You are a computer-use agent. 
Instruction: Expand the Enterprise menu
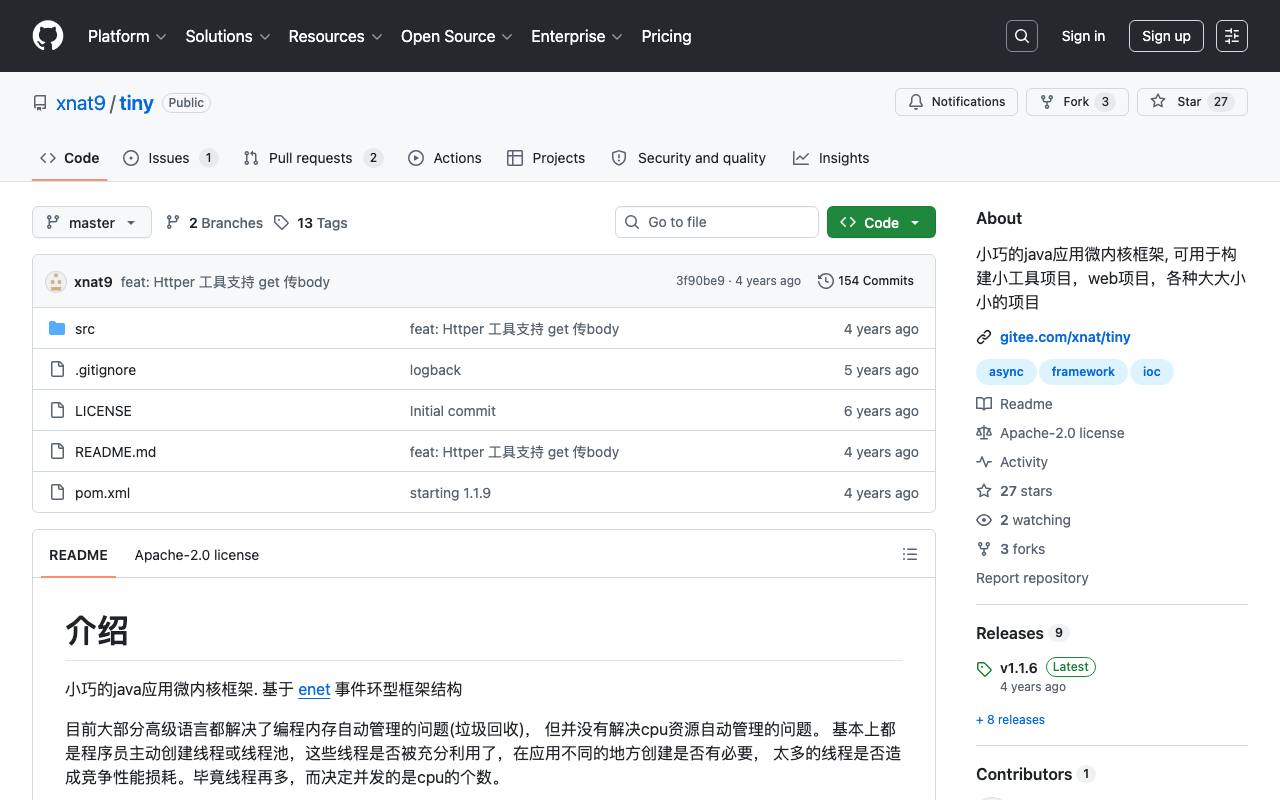click(577, 36)
